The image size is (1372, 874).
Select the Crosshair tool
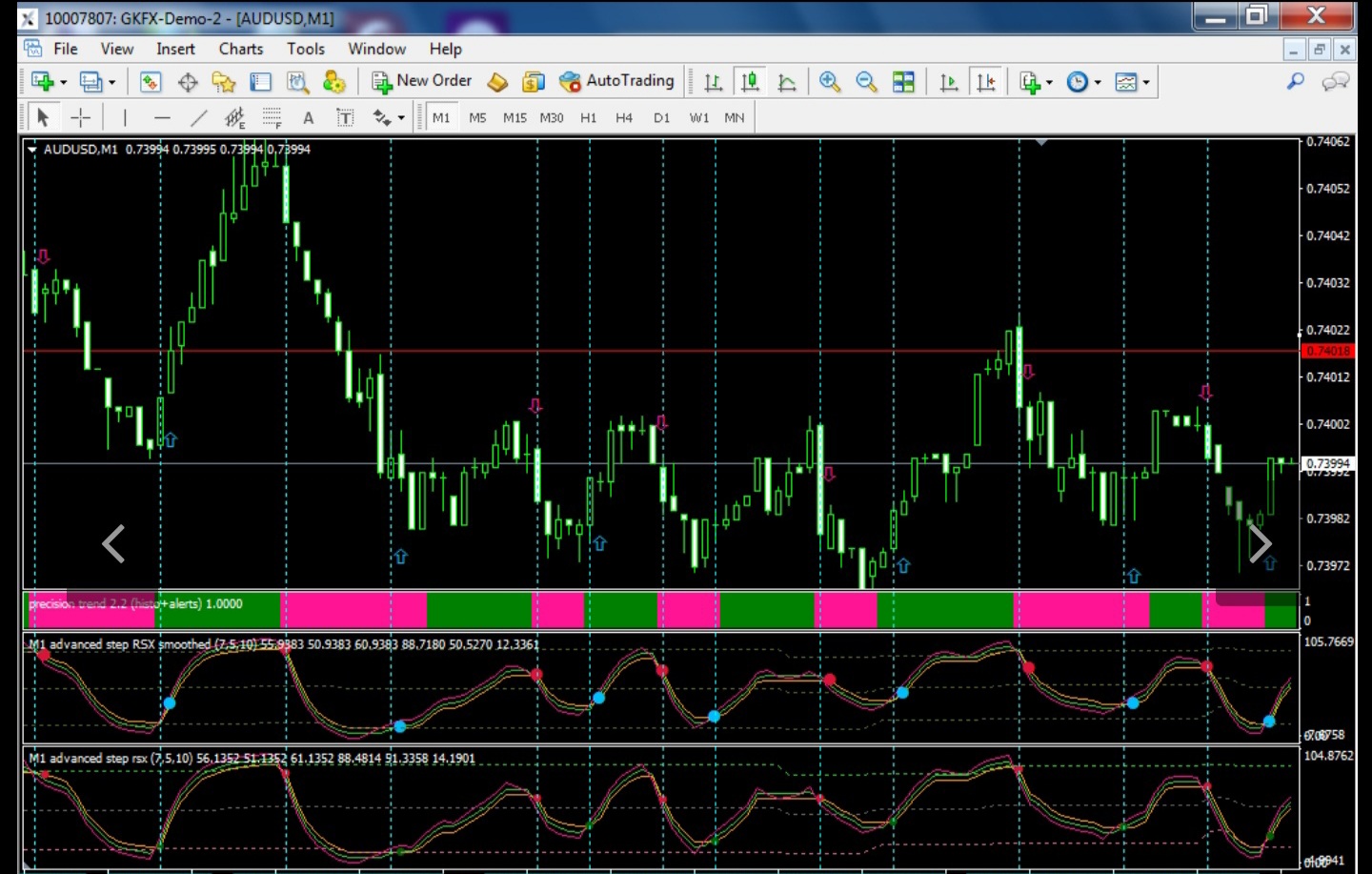tap(81, 118)
